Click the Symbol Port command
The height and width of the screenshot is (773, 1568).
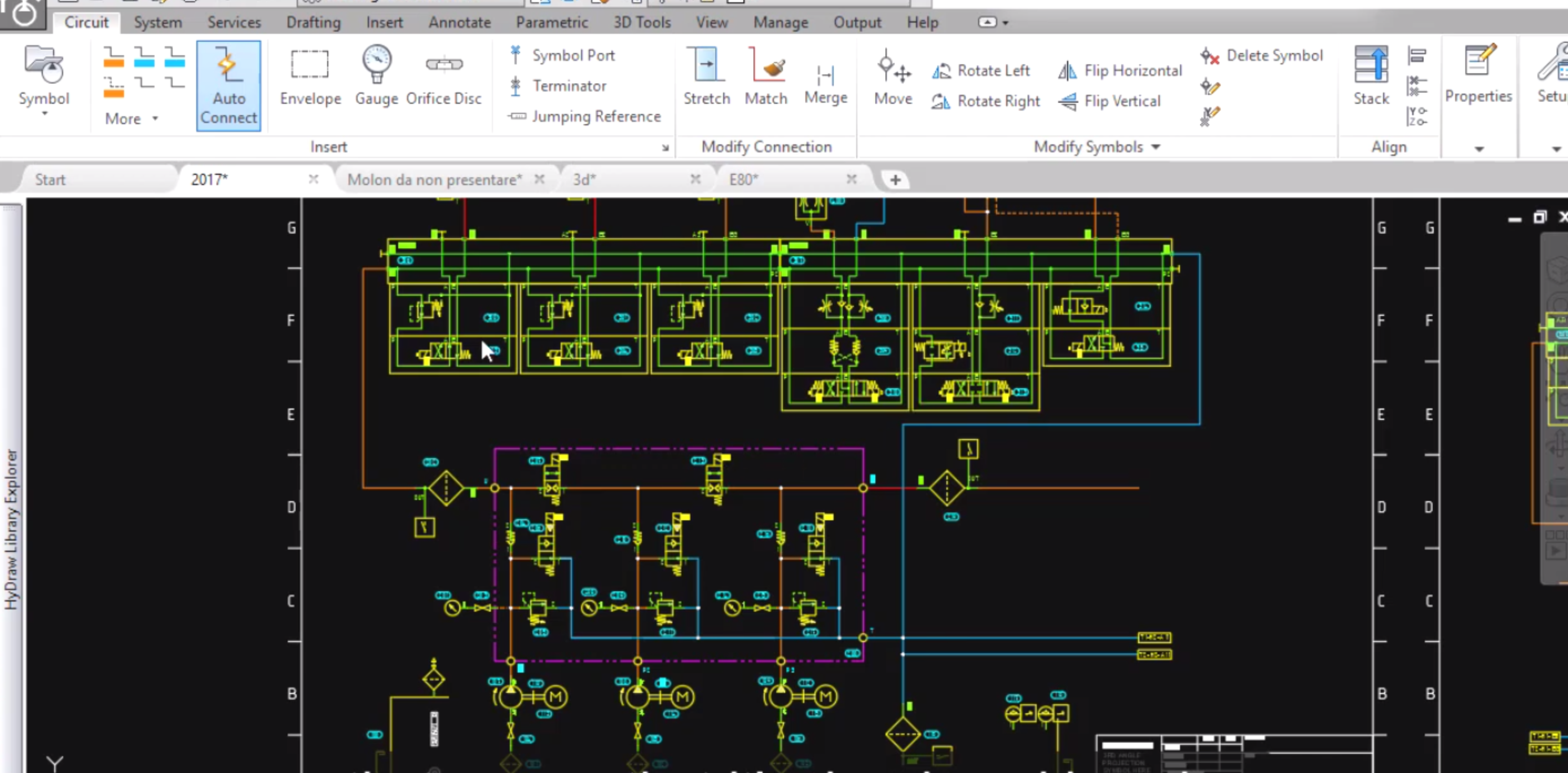tap(563, 55)
